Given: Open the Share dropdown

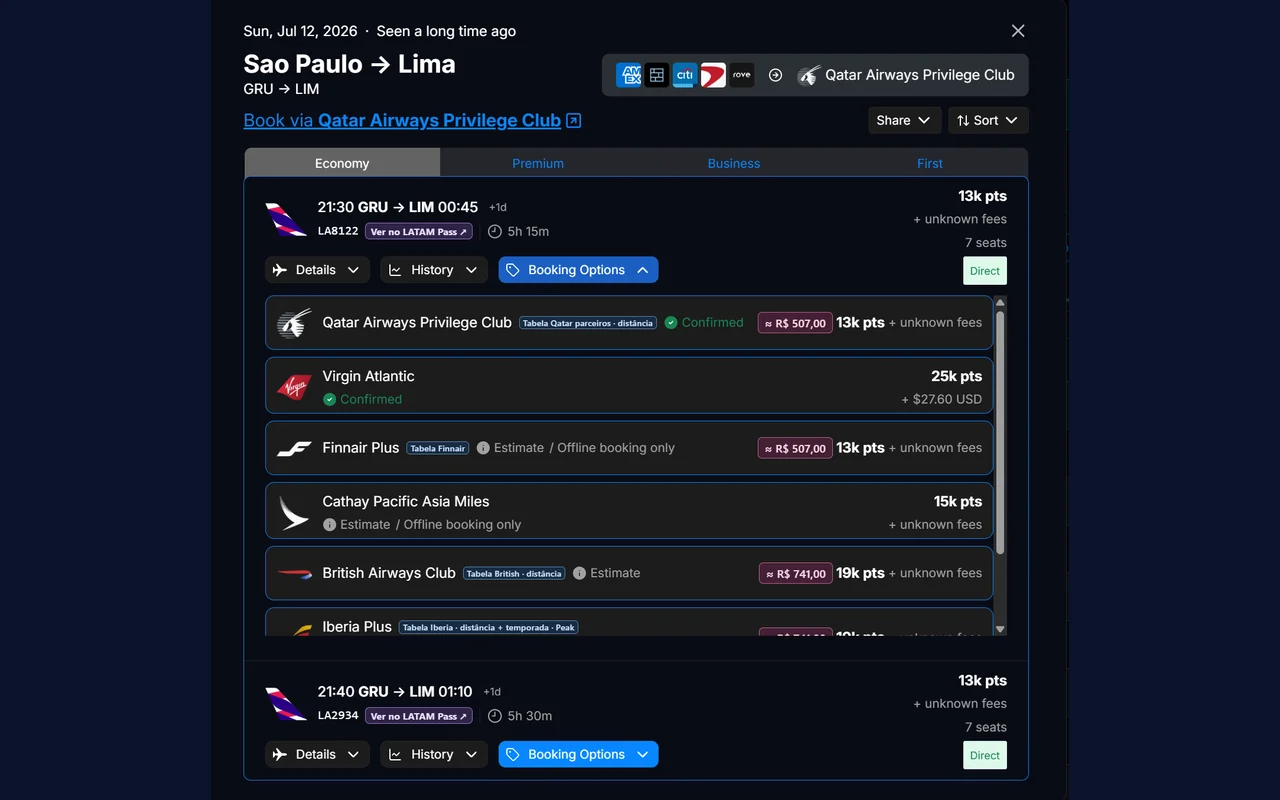Looking at the screenshot, I should (x=903, y=120).
